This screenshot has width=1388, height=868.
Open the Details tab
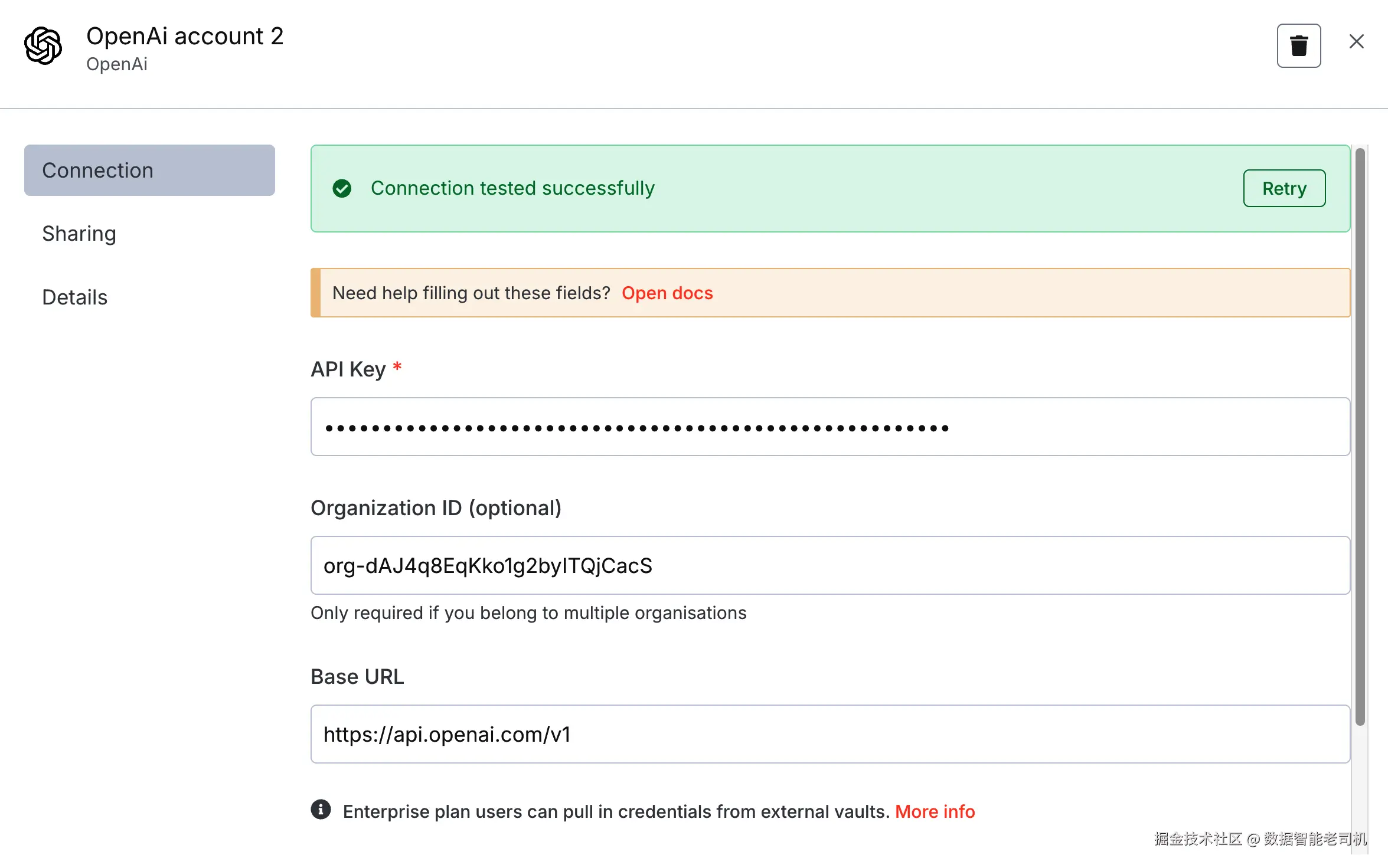[75, 297]
